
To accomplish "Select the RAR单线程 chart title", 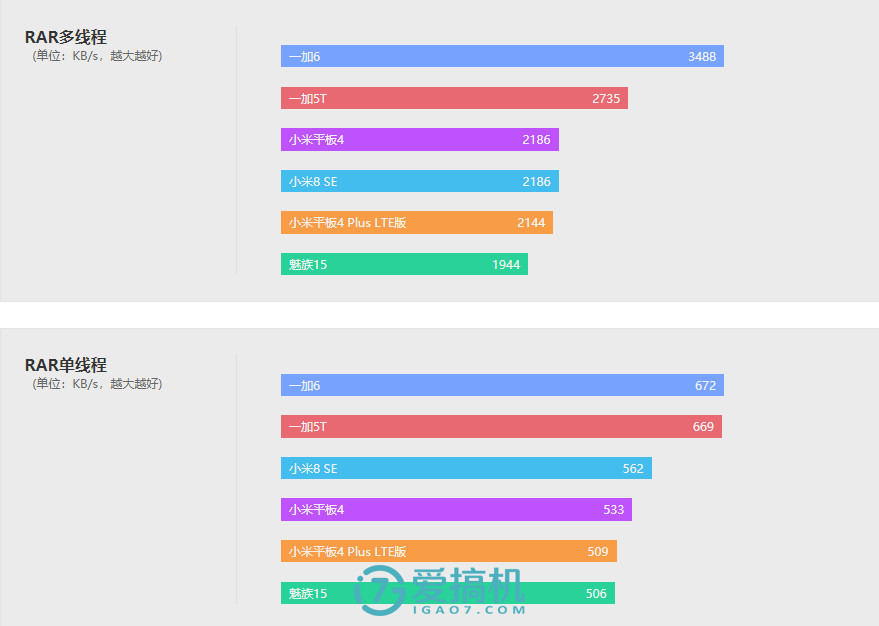I will [x=66, y=365].
